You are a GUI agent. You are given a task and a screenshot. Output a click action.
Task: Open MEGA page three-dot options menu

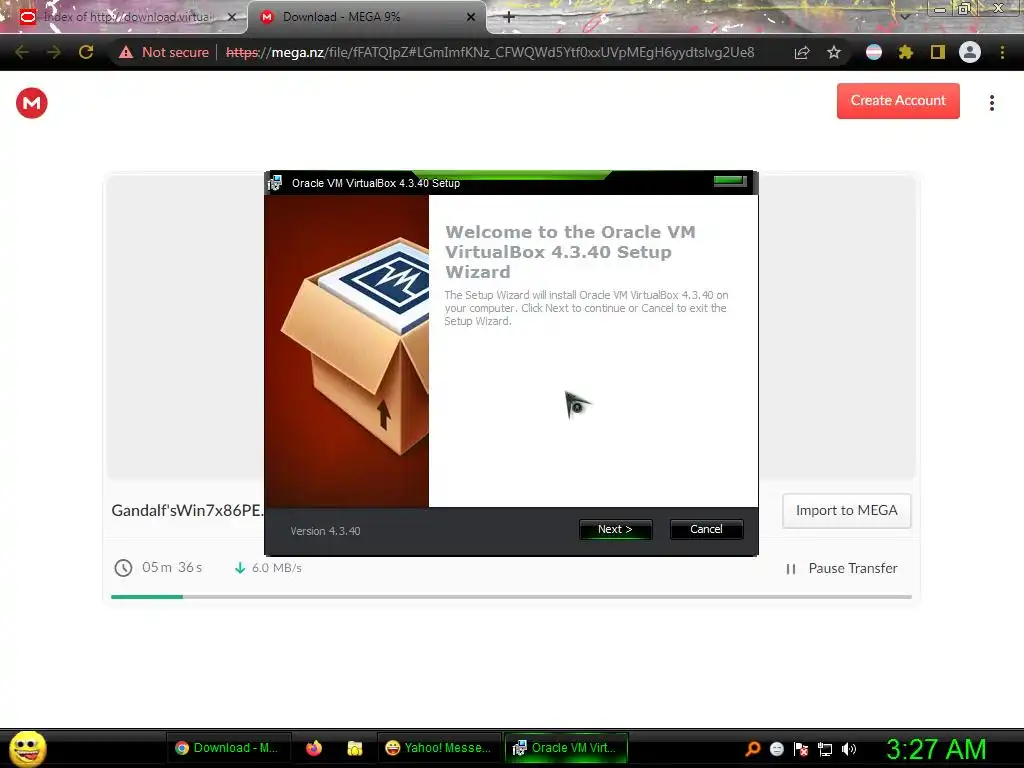pyautogui.click(x=991, y=103)
